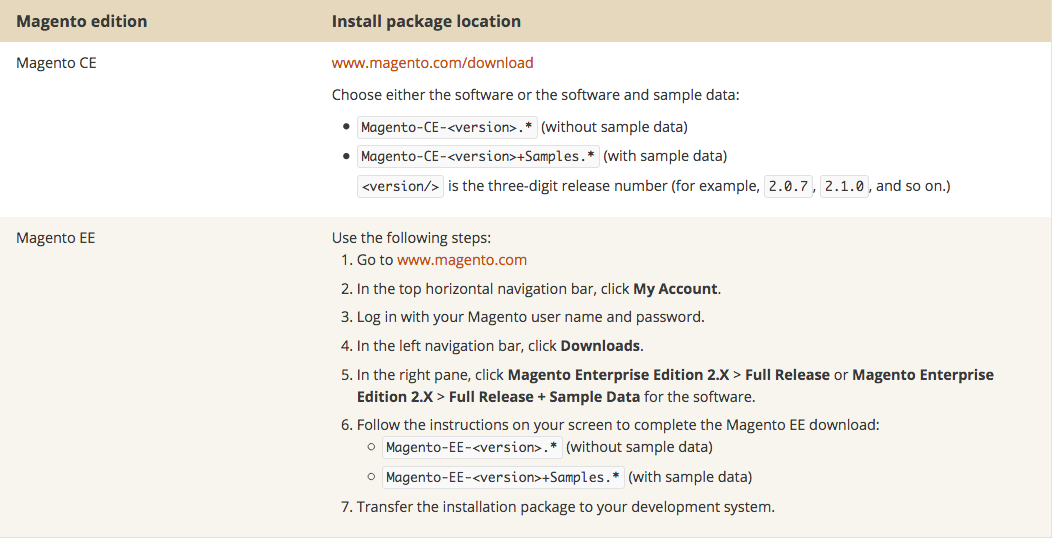Open the www.magento.com/download link

[432, 63]
